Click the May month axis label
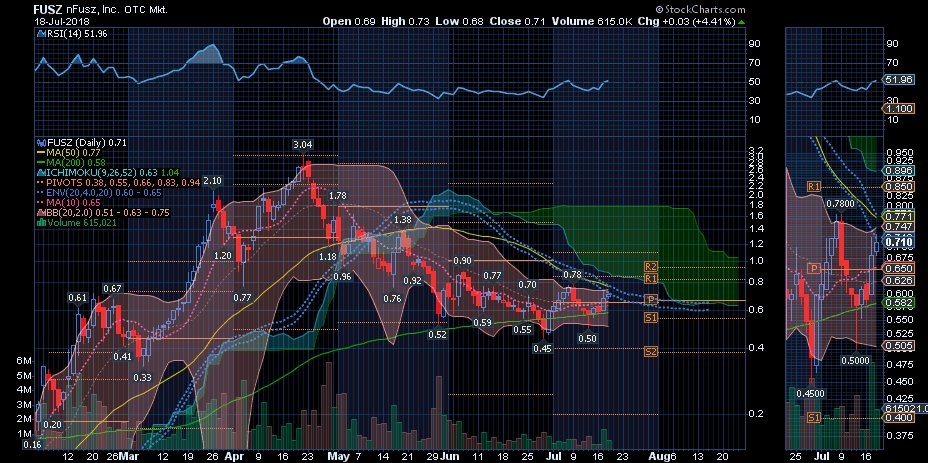 click(x=338, y=456)
